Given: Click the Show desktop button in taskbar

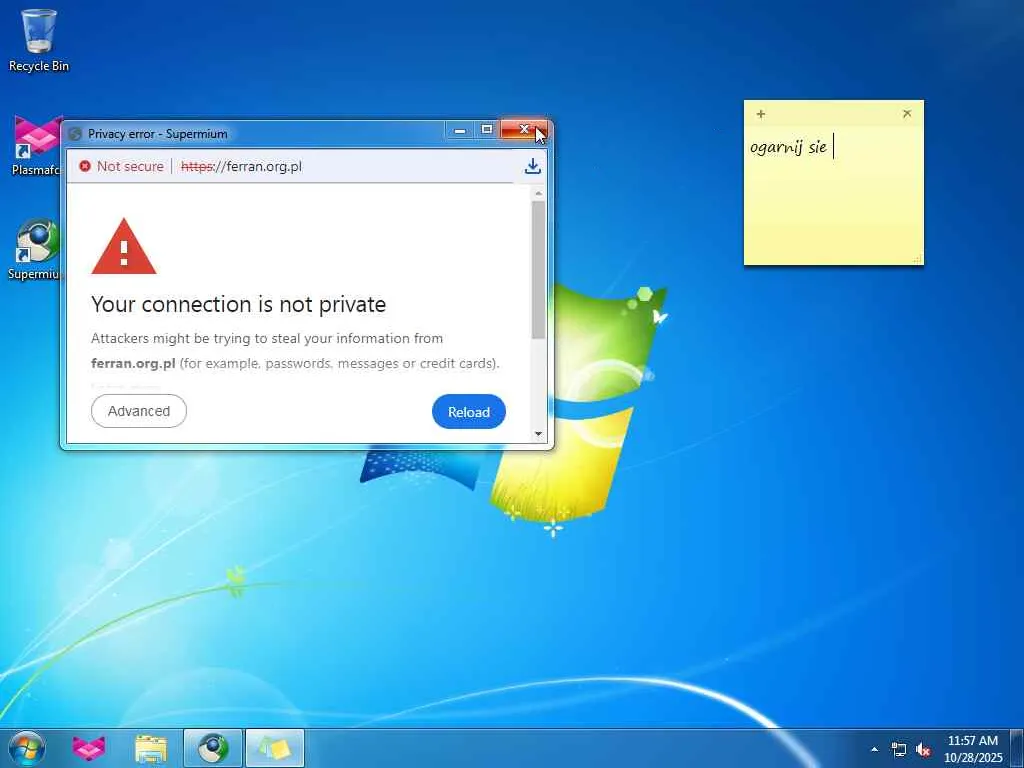Looking at the screenshot, I should (1017, 748).
